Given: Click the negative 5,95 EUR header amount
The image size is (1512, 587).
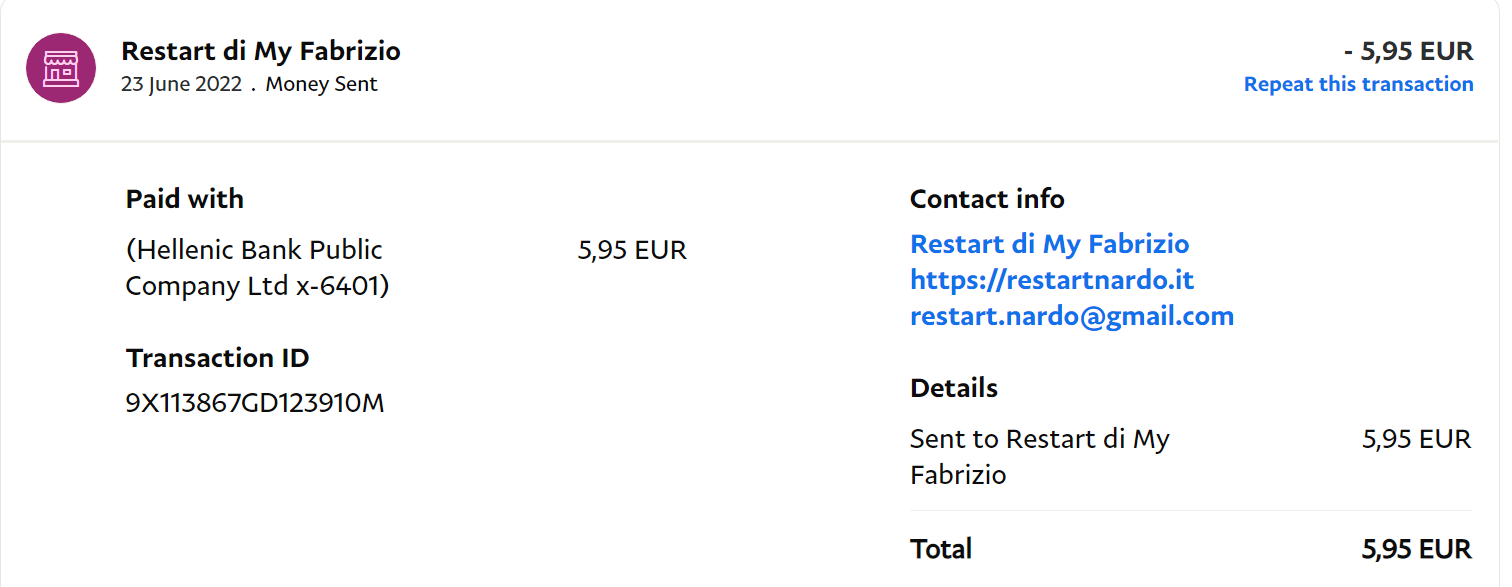Looking at the screenshot, I should click(1408, 51).
